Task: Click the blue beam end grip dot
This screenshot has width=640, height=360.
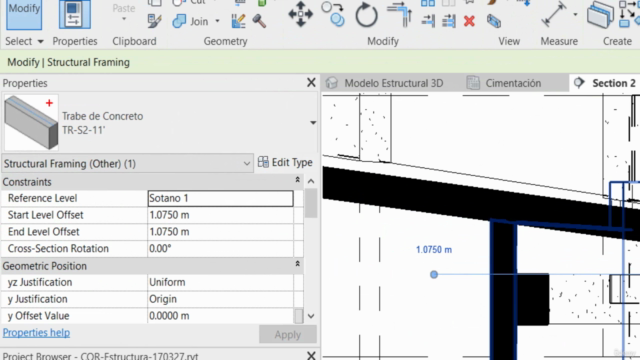Action: 434,275
